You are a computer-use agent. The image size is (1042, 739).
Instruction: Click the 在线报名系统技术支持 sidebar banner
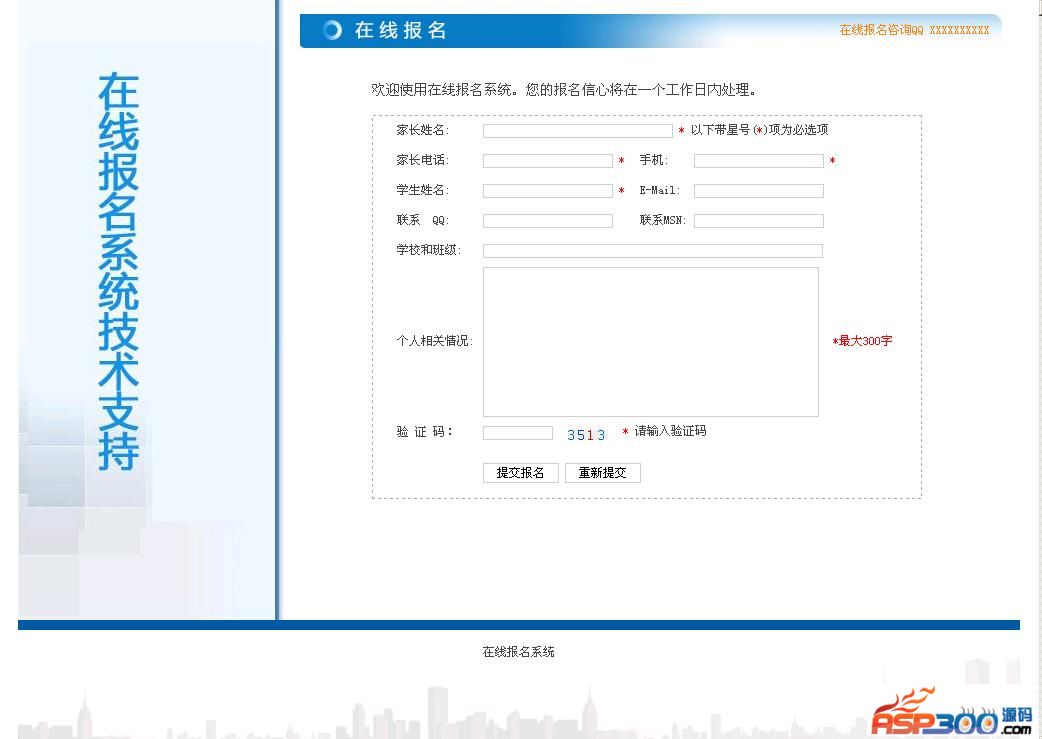pos(118,271)
